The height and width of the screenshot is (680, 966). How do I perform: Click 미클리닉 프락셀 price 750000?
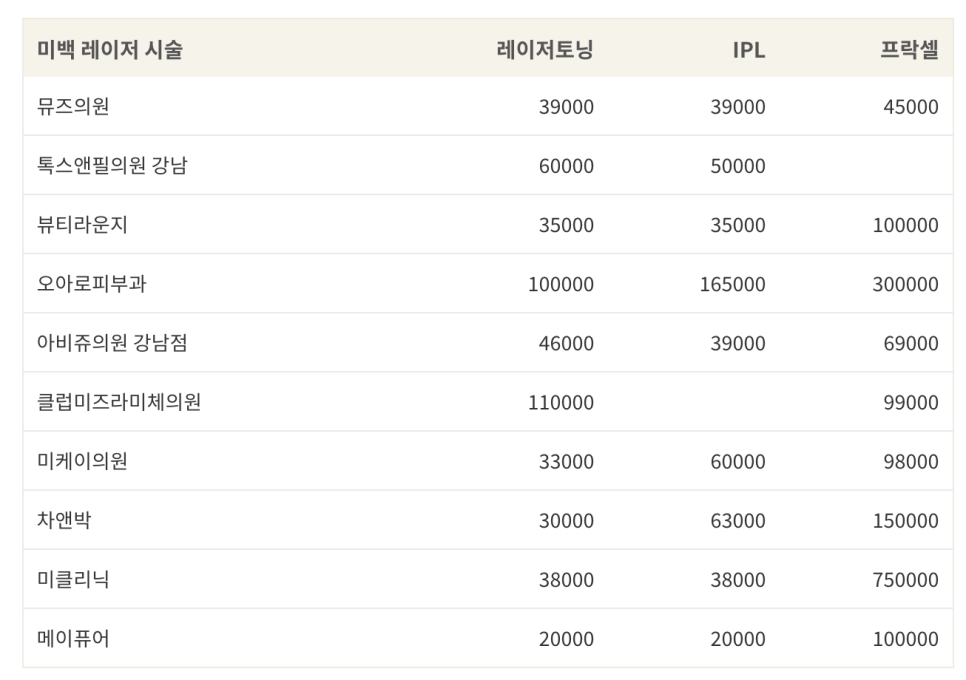click(x=905, y=580)
